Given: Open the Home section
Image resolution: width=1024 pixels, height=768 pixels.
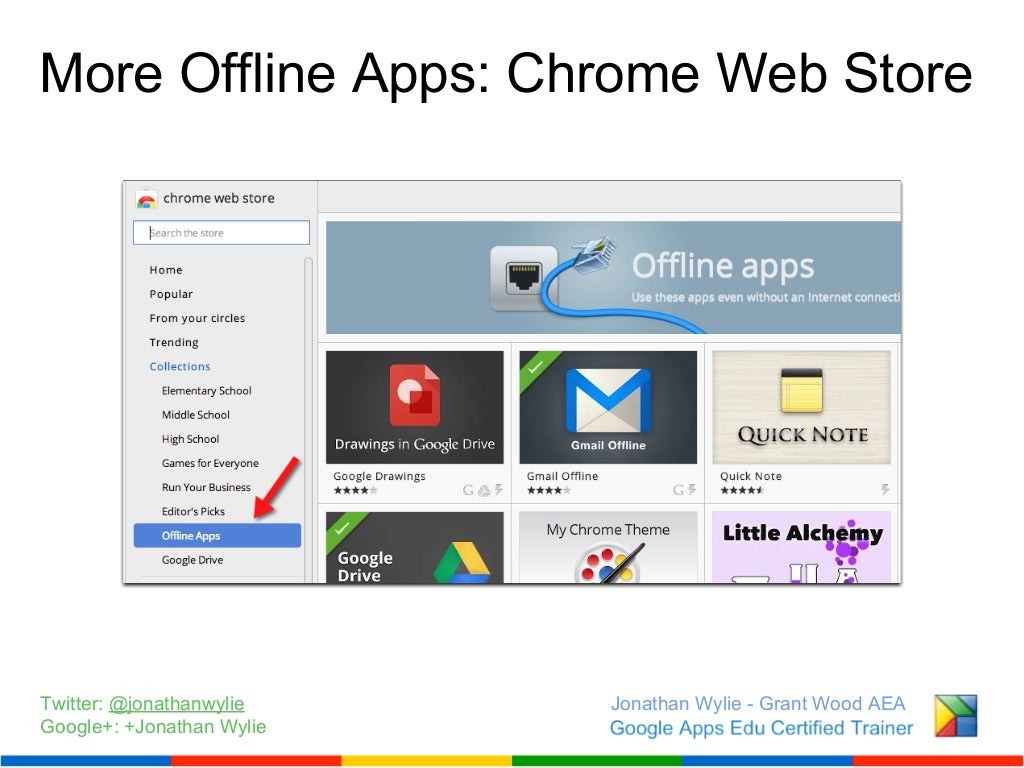Looking at the screenshot, I should [x=166, y=270].
